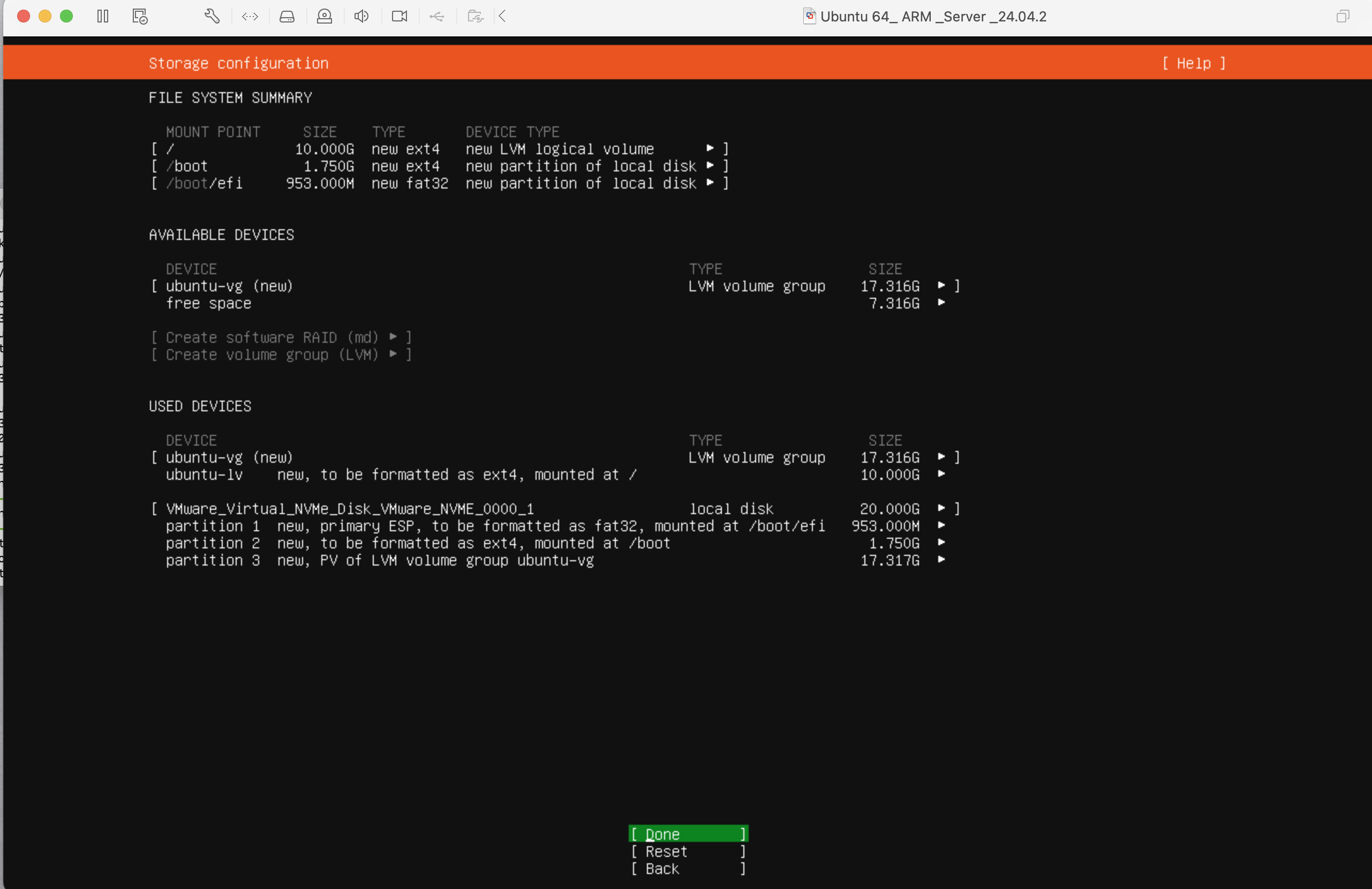Click the shared folders icon
1372x889 pixels.
[475, 16]
